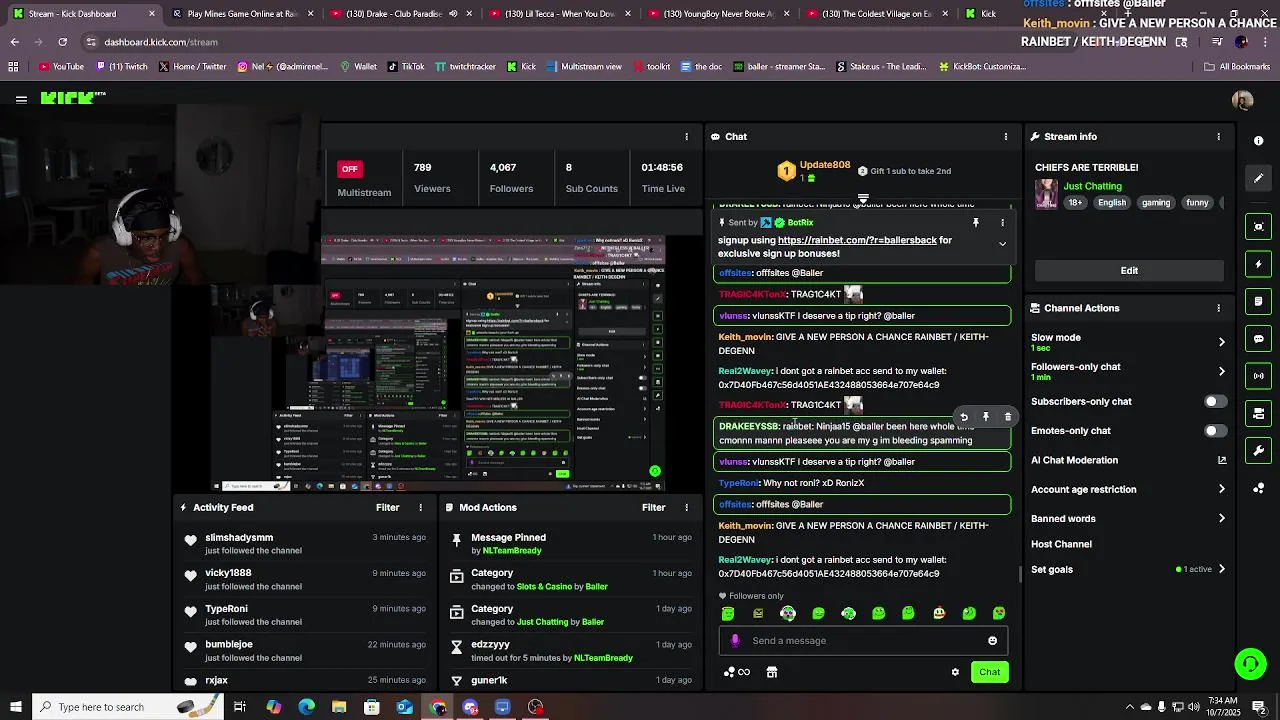Pin the DRAKEEYSSB chat message
1280x720 pixels.
[x=986, y=417]
